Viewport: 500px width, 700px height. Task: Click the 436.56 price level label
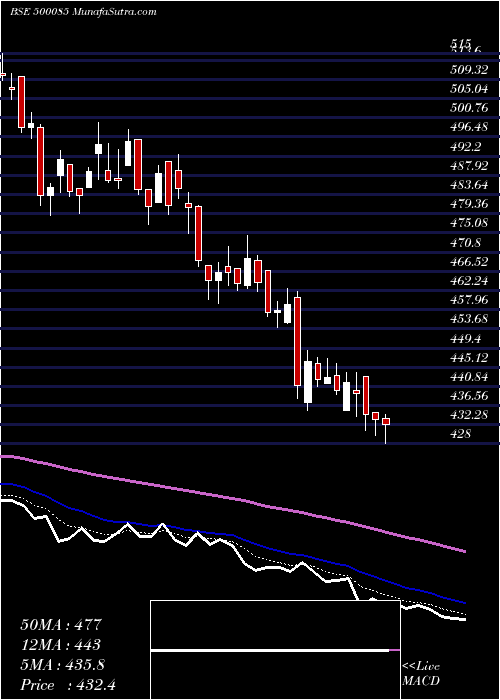[x=469, y=396]
